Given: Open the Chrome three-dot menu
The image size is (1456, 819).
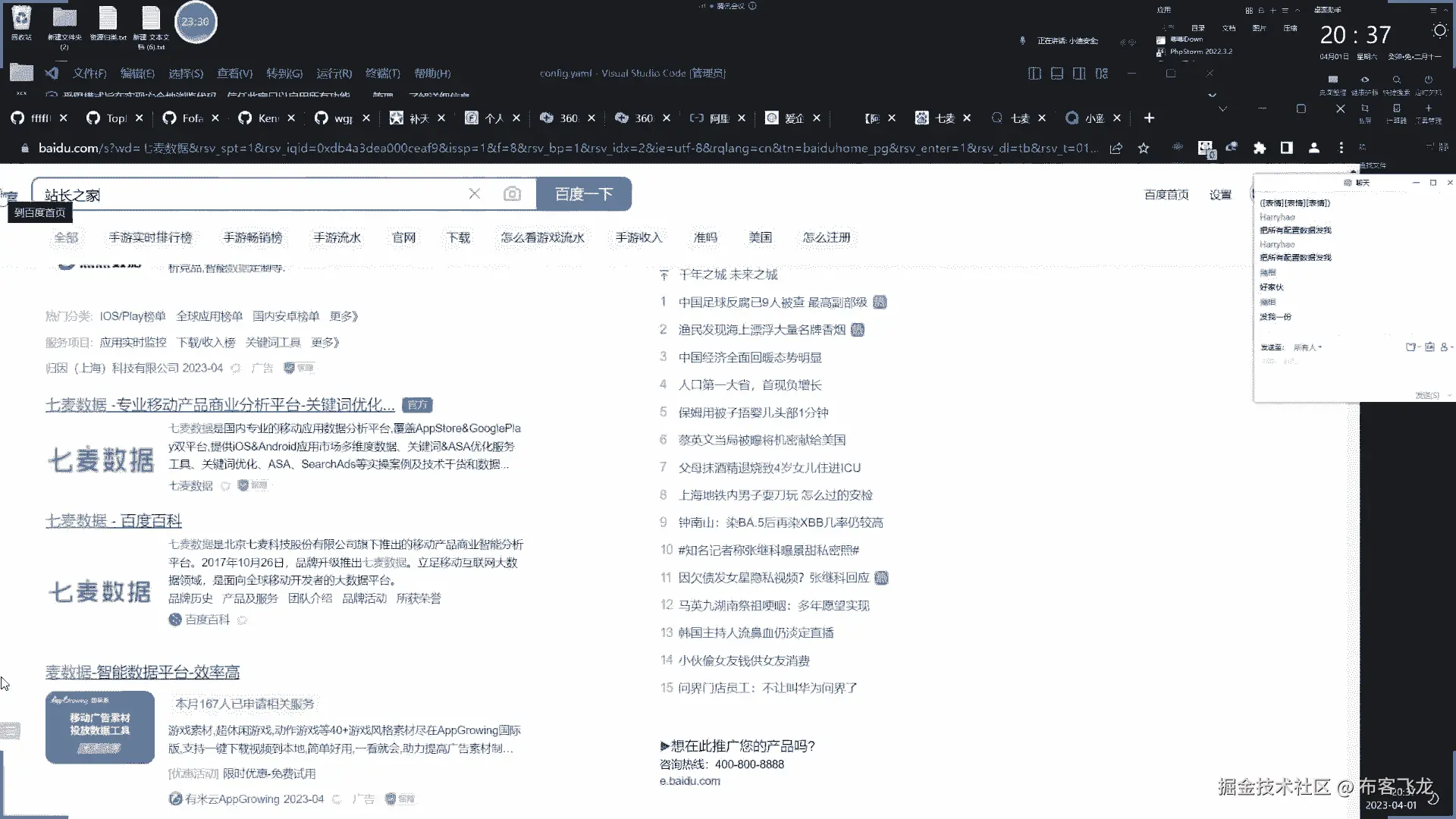Looking at the screenshot, I should click(x=1341, y=148).
